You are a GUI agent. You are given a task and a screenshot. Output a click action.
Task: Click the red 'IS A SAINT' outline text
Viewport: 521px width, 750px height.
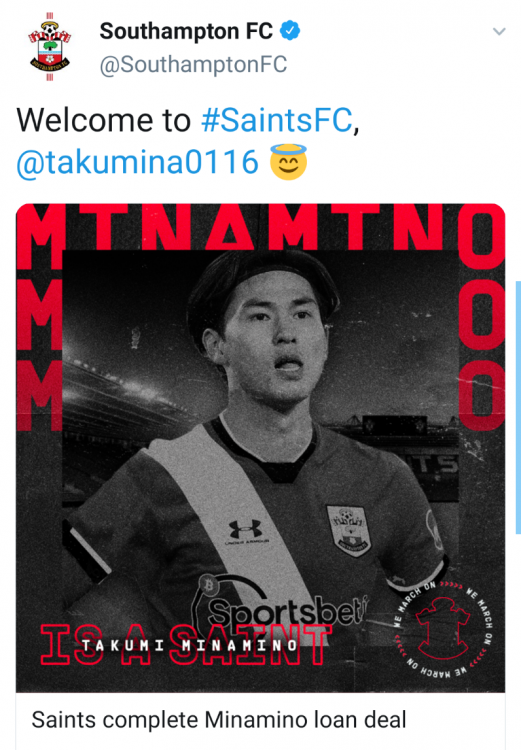tap(186, 644)
